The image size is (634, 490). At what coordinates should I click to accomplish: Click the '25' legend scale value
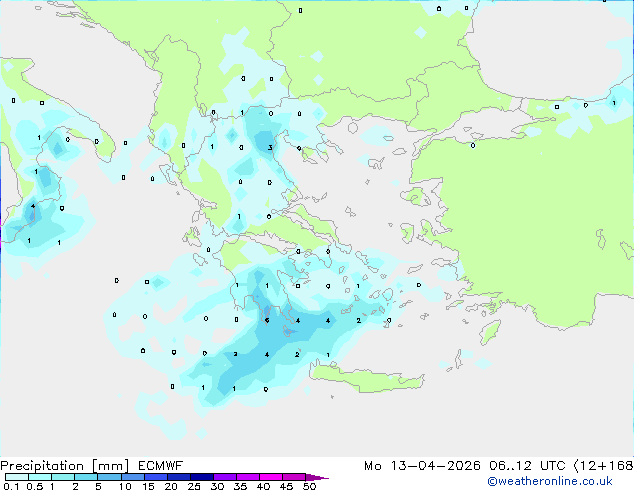pyautogui.click(x=194, y=486)
